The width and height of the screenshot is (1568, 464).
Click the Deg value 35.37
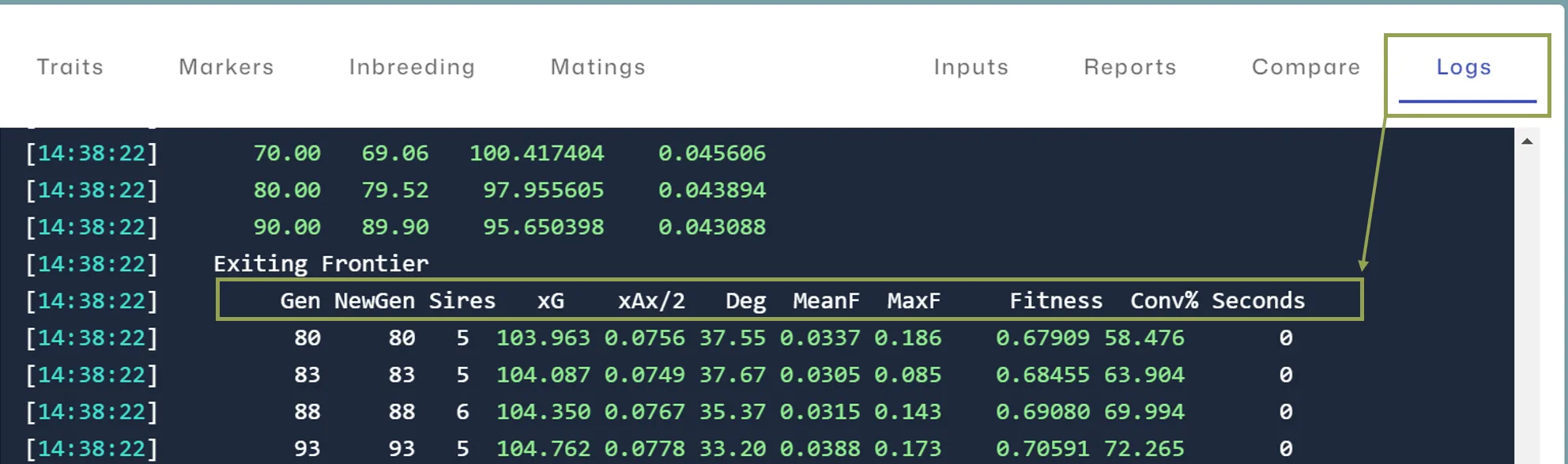(x=733, y=412)
